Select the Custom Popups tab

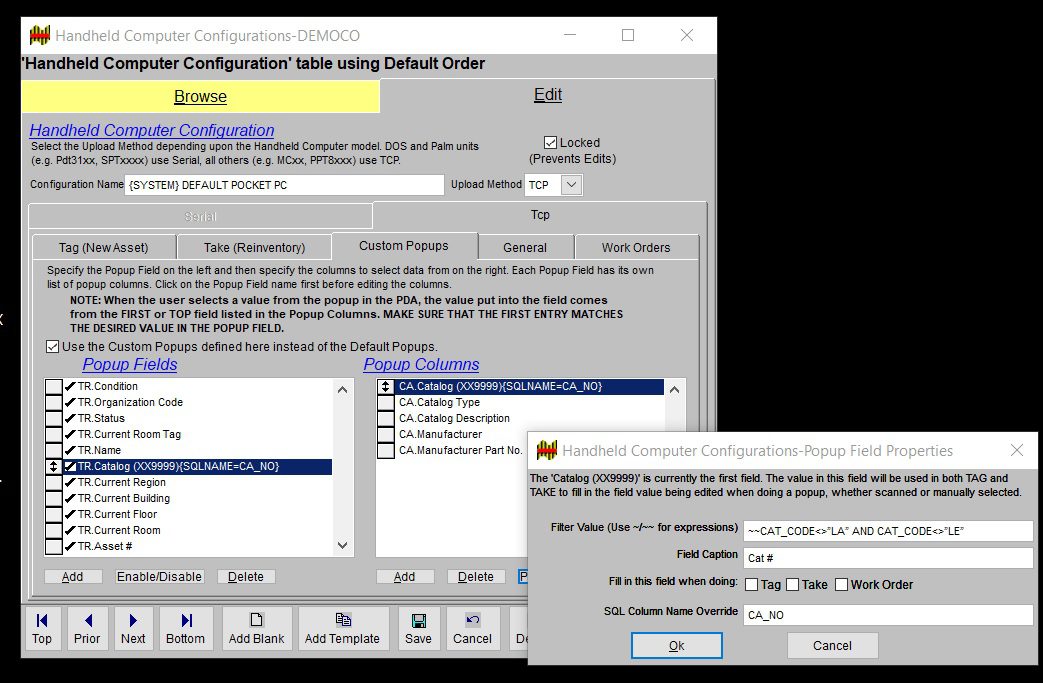(404, 246)
